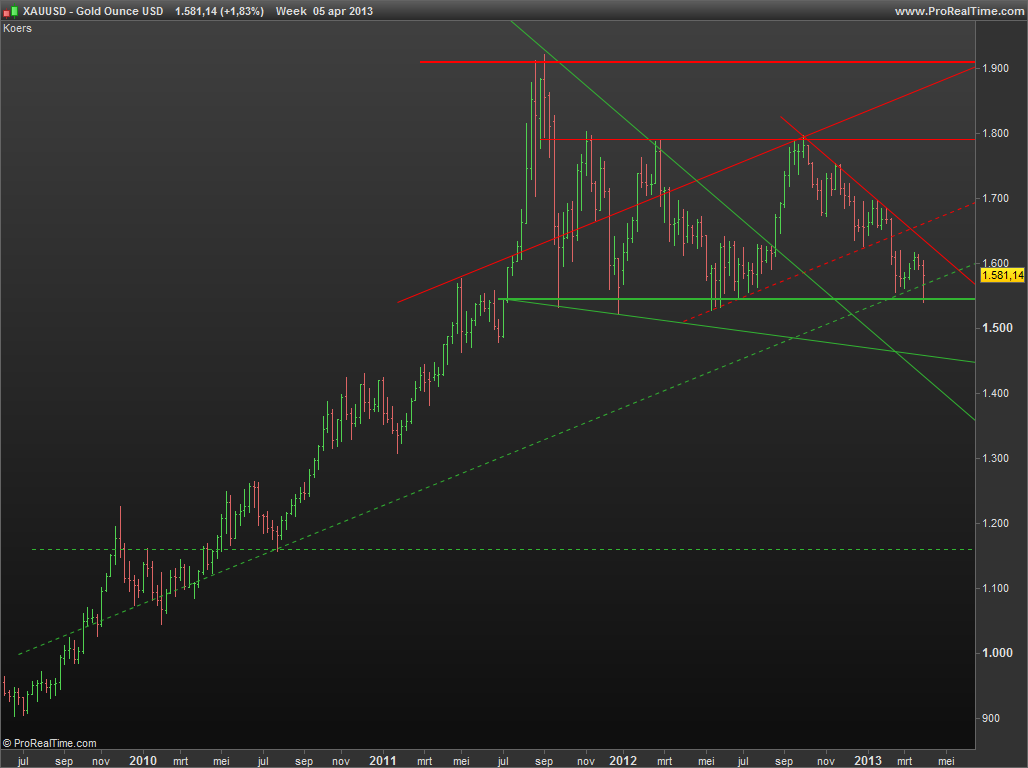The width and height of the screenshot is (1028, 768).
Task: Select the Koers panel label
Action: click(18, 28)
